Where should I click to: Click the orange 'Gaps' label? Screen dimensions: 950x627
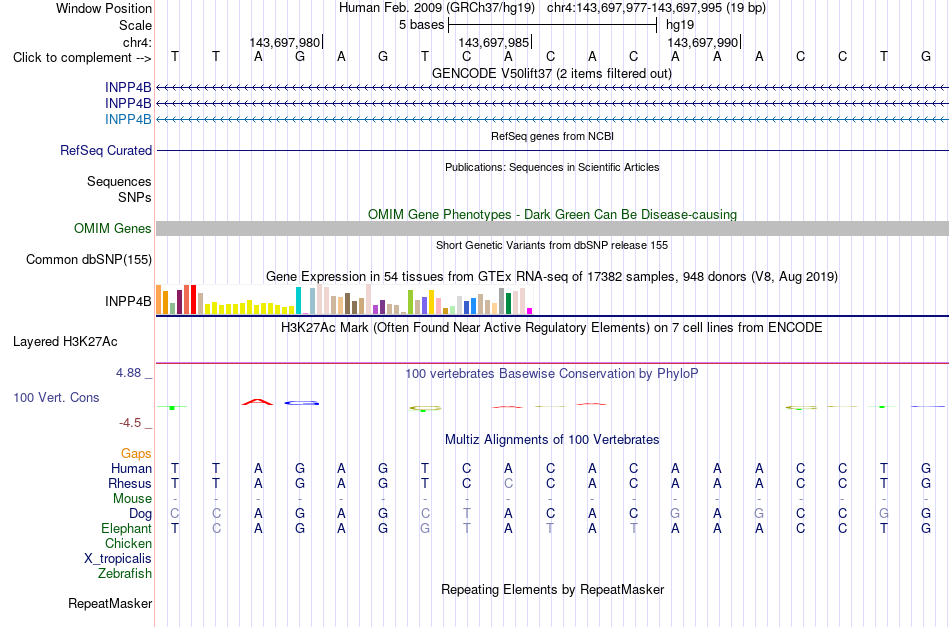tap(136, 454)
